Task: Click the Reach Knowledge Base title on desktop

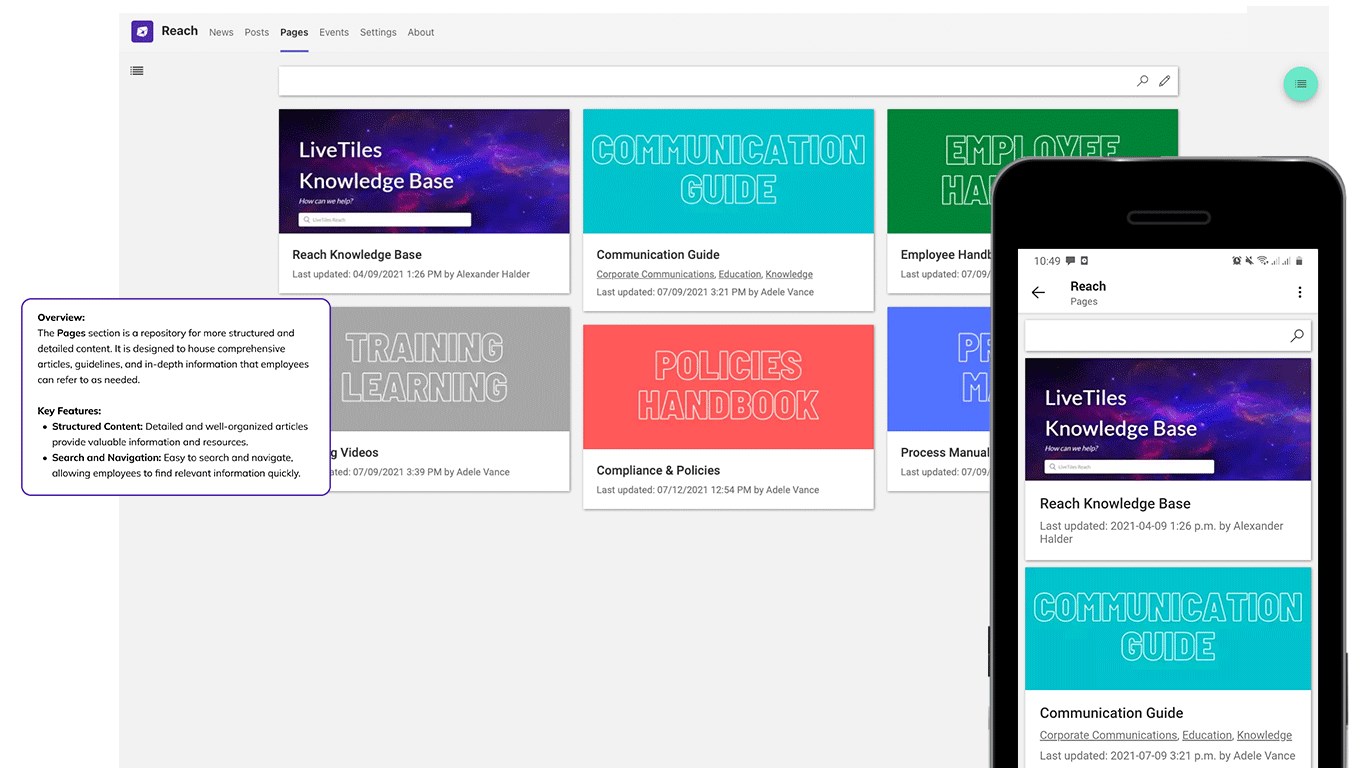Action: [357, 255]
